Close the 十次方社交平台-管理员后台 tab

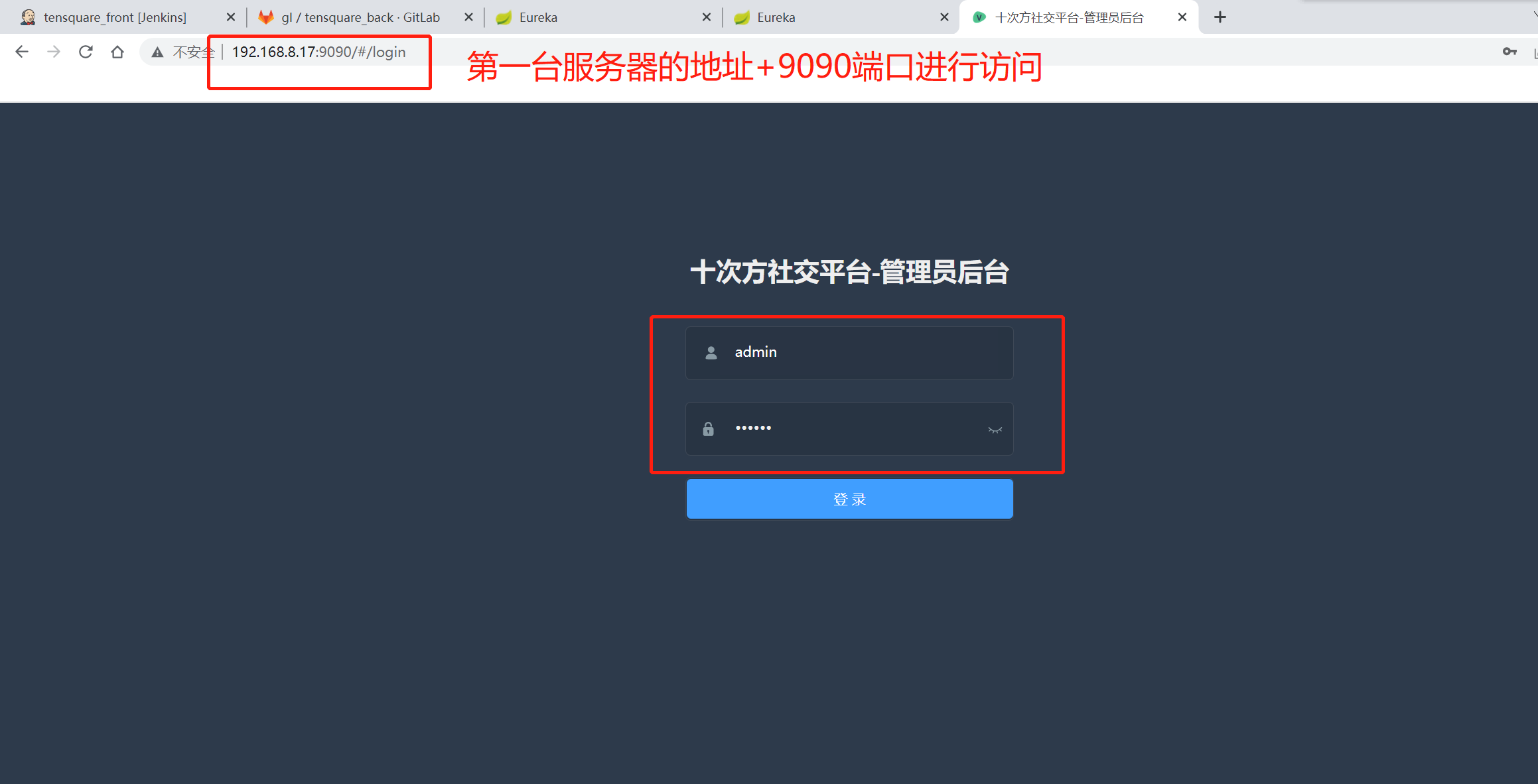1182,17
